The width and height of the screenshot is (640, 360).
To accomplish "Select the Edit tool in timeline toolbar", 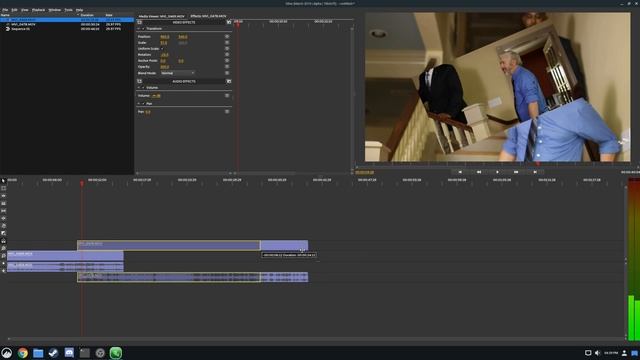I will [x=4, y=188].
